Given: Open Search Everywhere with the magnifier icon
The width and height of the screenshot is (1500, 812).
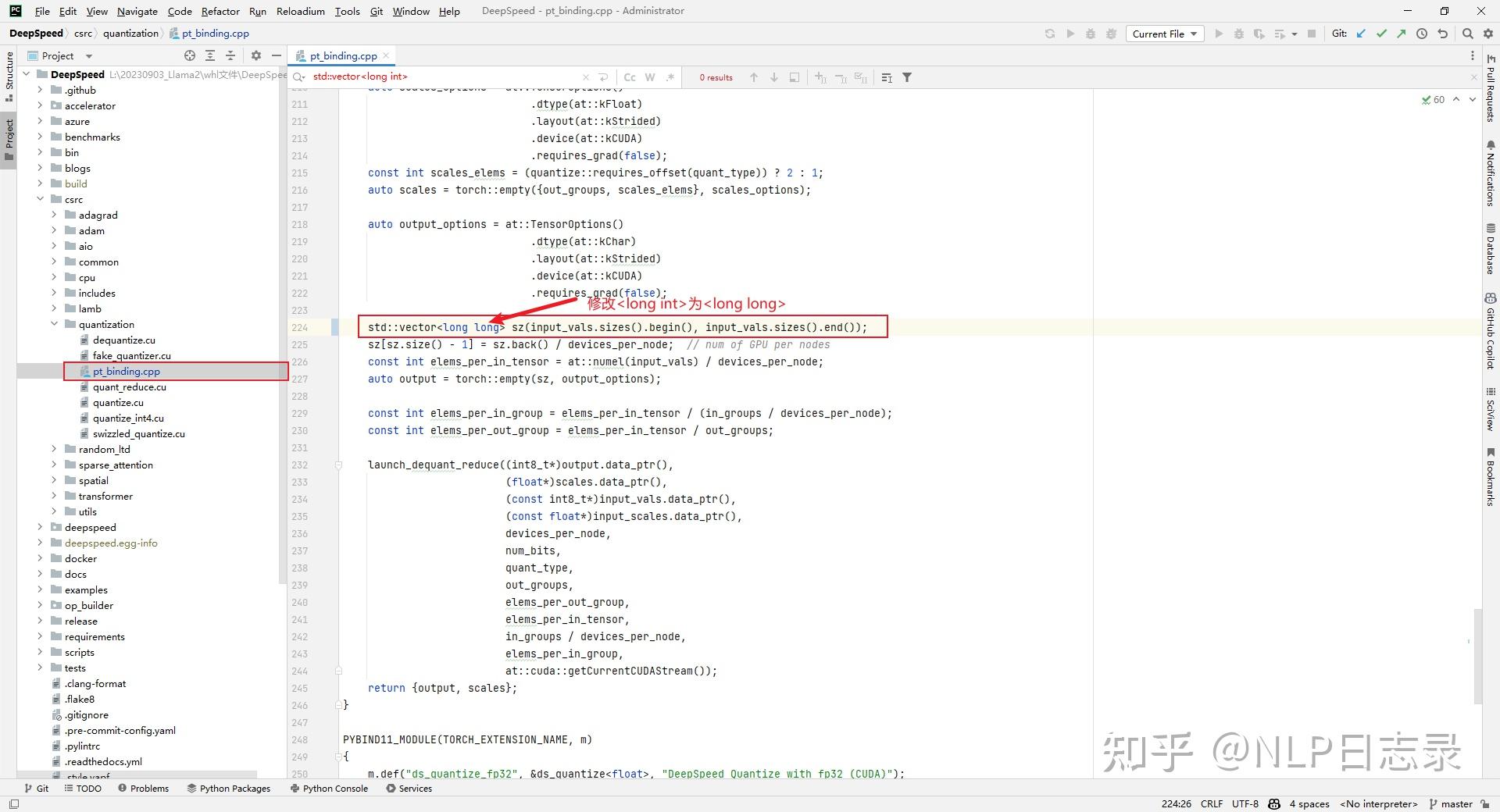Looking at the screenshot, I should coord(1468,34).
